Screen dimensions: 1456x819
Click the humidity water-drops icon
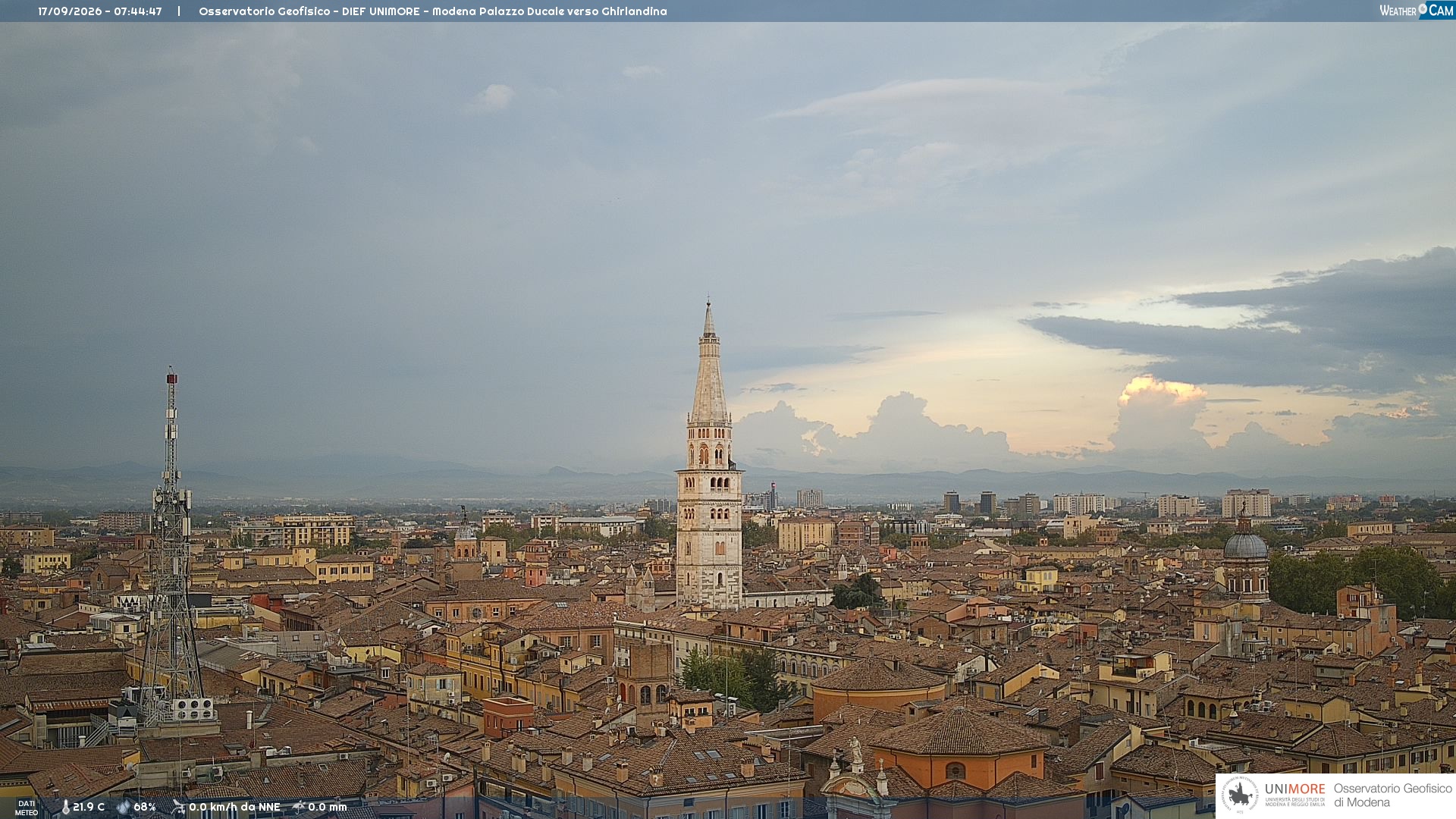click(x=123, y=807)
